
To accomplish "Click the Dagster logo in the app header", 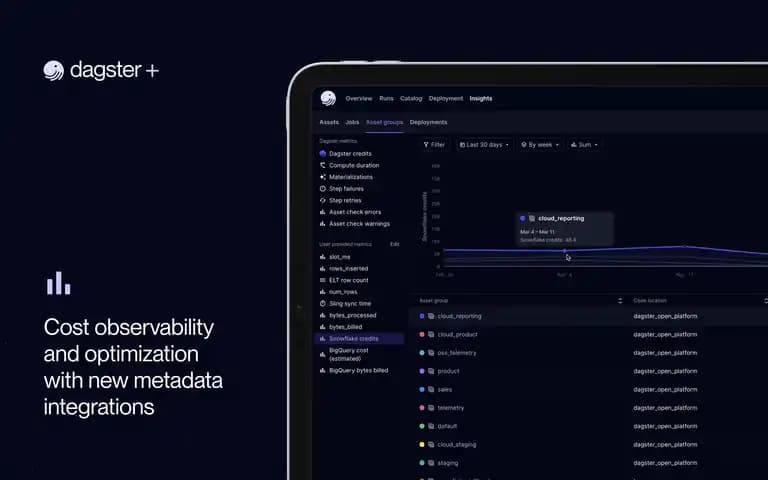I will point(328,98).
